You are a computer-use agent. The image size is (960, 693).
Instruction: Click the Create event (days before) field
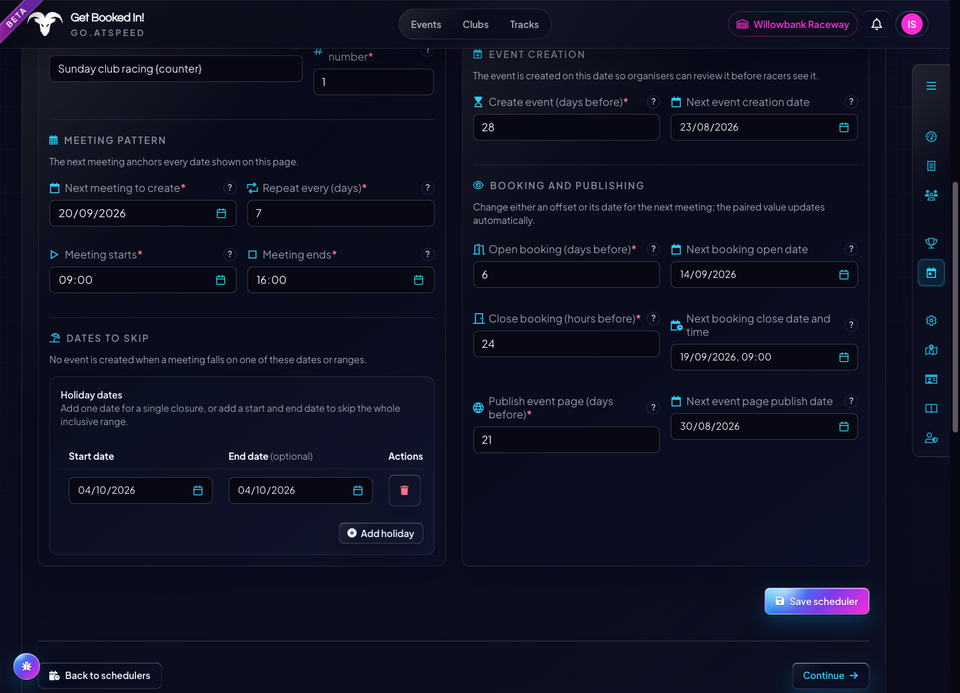coord(566,127)
